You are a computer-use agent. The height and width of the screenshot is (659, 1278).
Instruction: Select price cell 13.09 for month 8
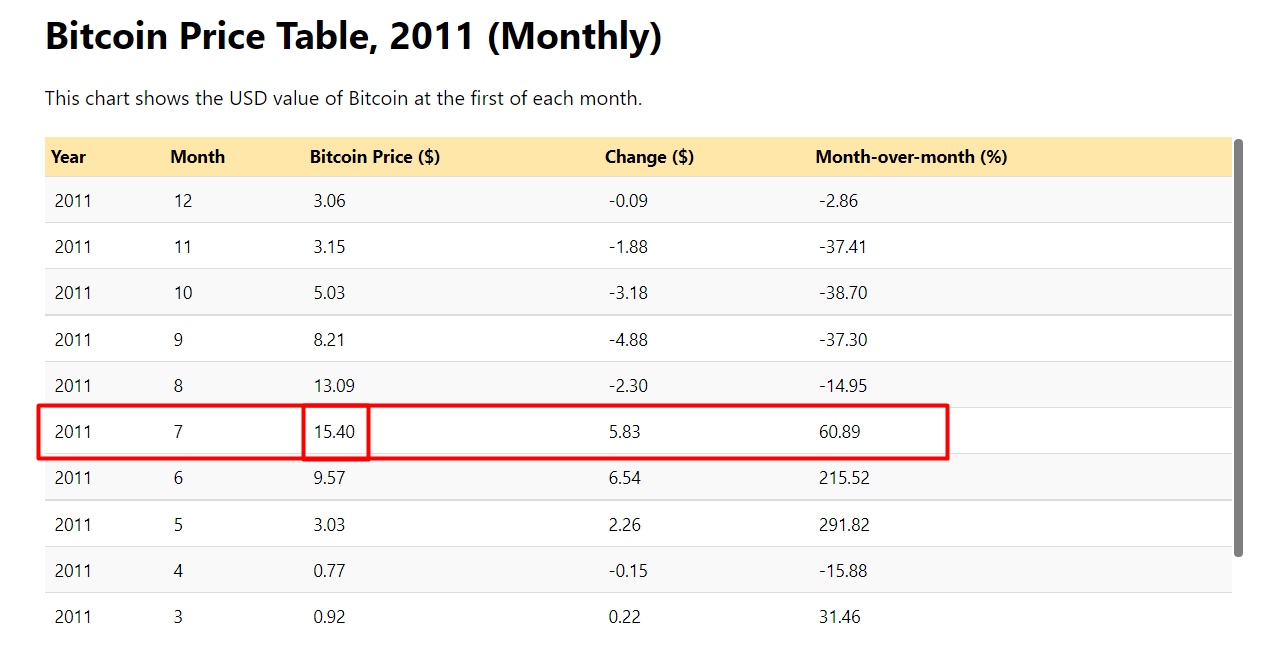point(334,386)
